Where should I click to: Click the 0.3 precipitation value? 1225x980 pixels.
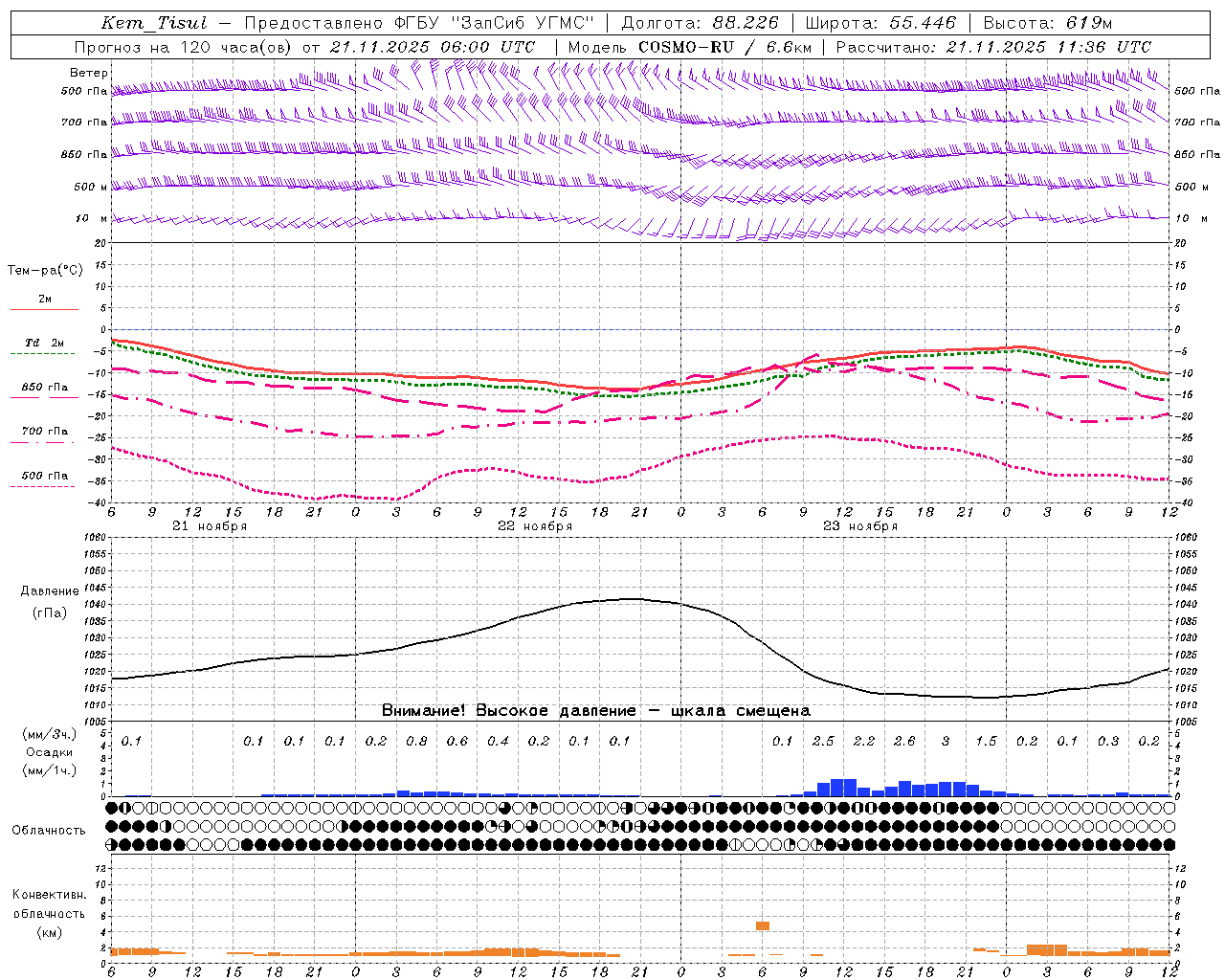click(x=1108, y=741)
